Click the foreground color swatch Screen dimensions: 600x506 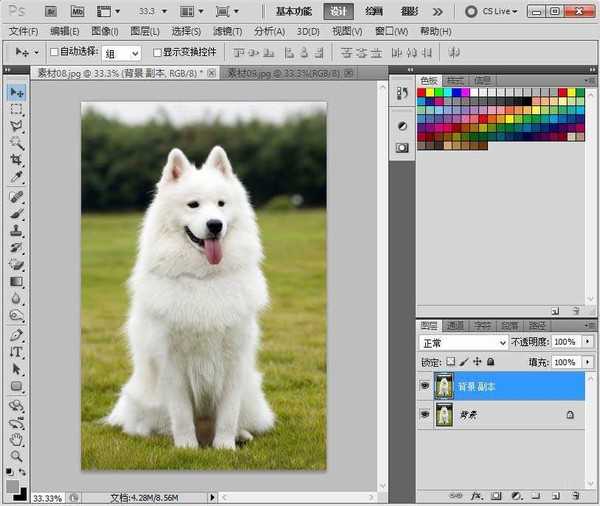[13, 485]
